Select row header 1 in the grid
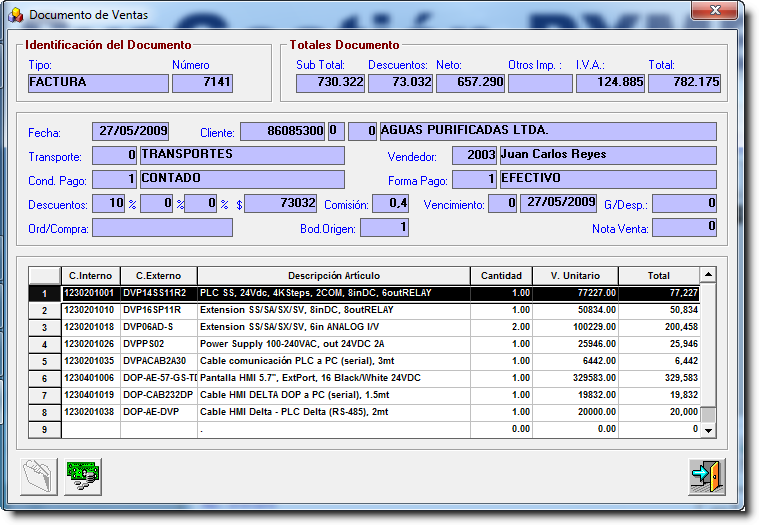759x525 pixels. 45,294
